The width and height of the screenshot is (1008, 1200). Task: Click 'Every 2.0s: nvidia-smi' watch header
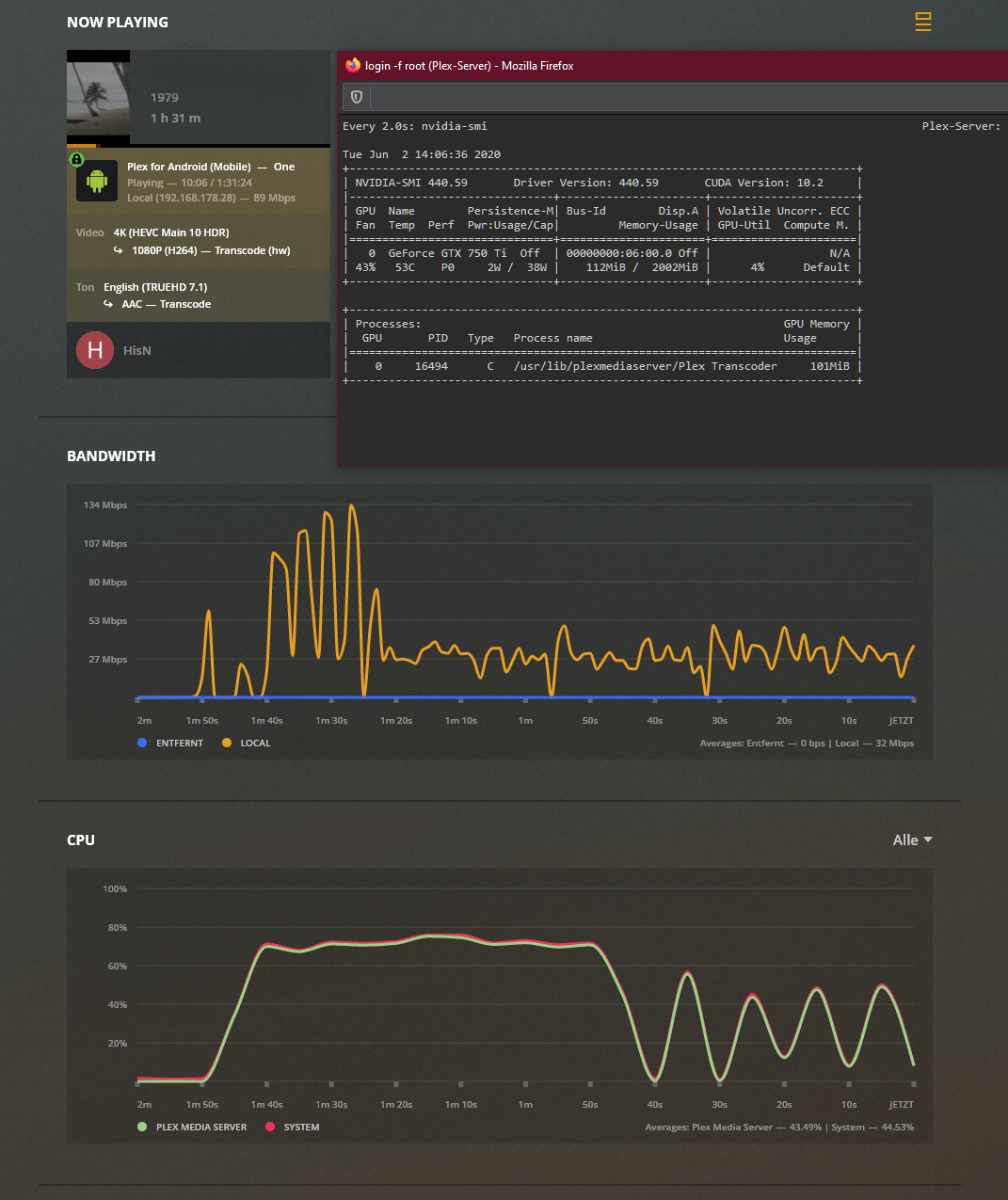[415, 126]
